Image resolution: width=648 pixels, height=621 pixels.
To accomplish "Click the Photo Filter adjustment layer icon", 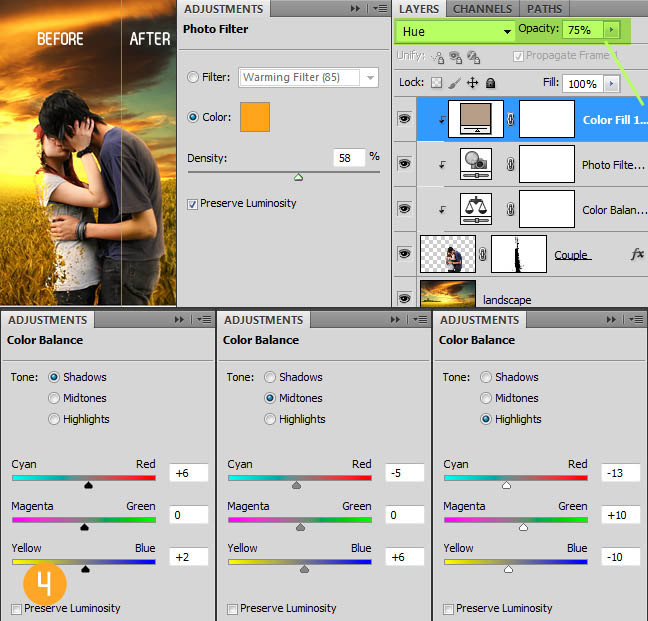I will click(475, 164).
